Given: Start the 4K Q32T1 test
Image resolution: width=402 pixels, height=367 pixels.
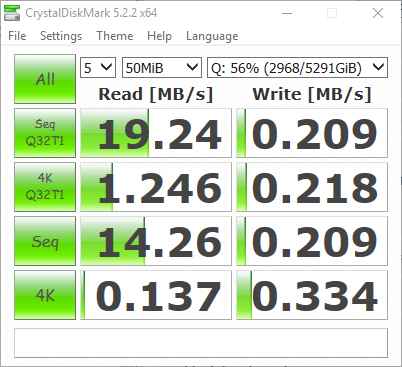Looking at the screenshot, I should [45, 187].
